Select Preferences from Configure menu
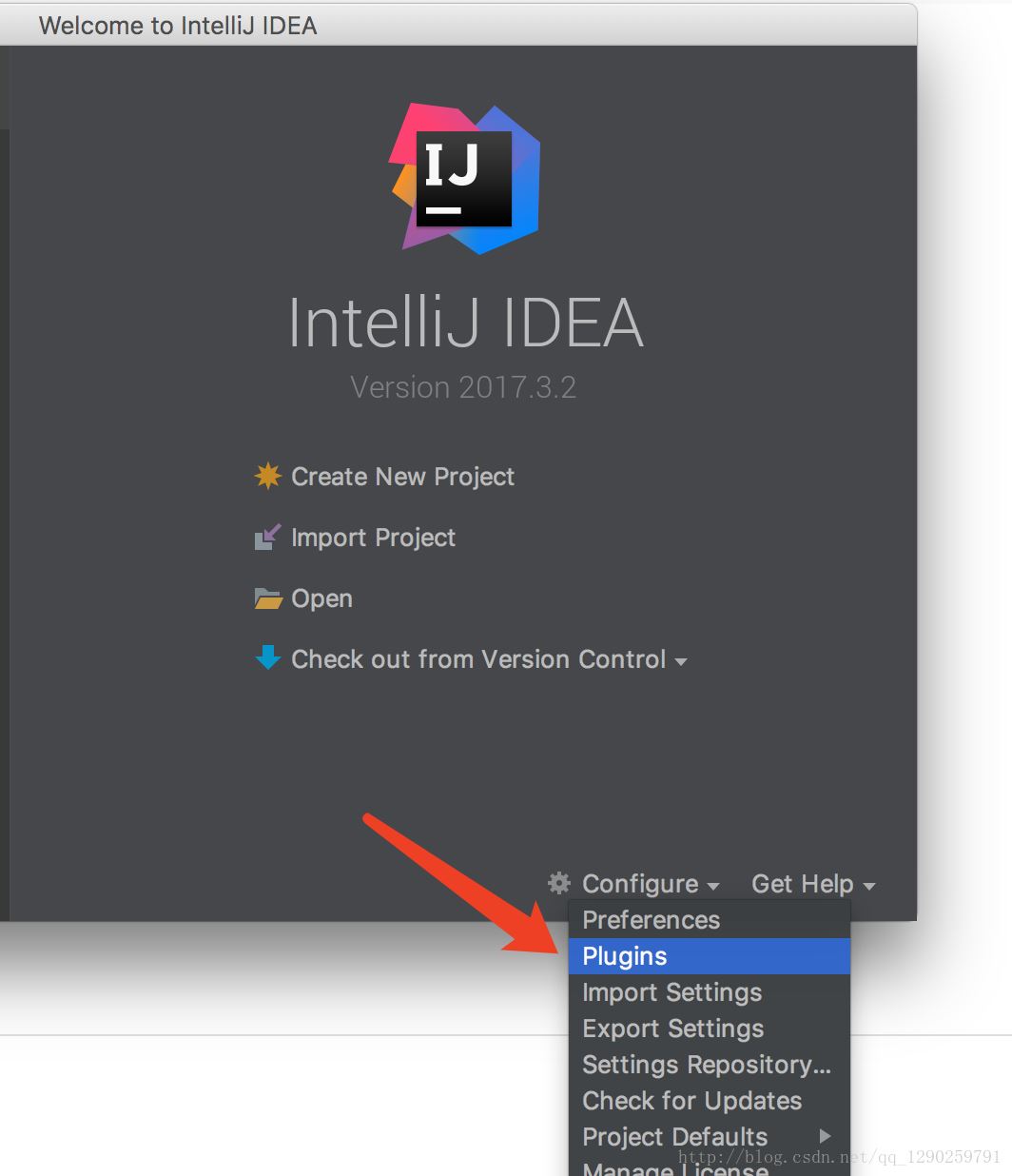Image resolution: width=1012 pixels, height=1176 pixels. pos(651,920)
